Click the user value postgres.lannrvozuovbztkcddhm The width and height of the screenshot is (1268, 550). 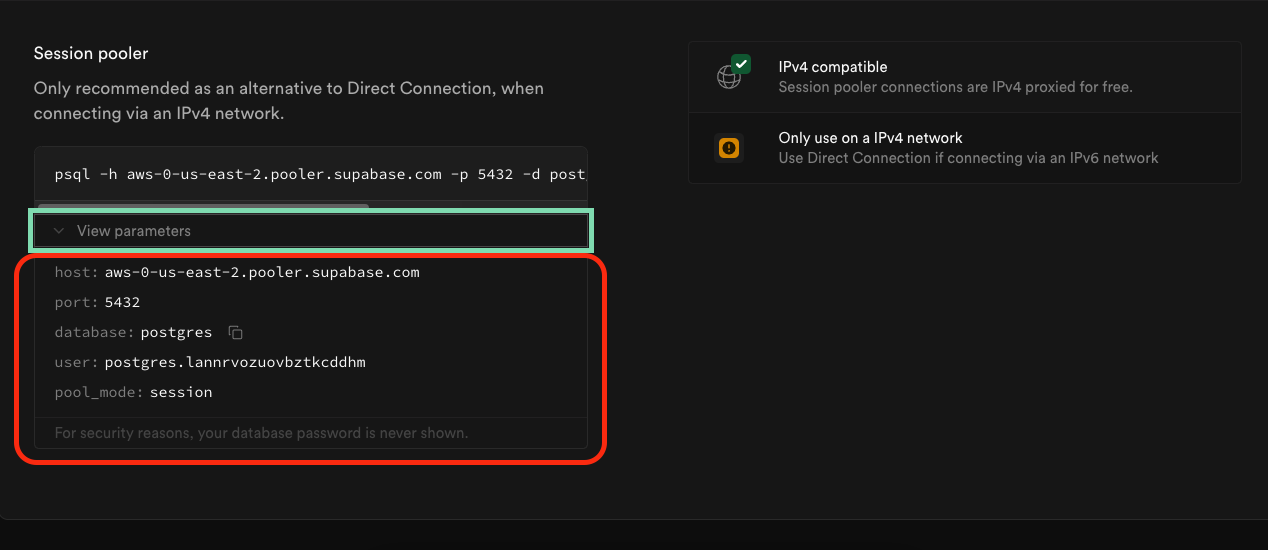pos(235,362)
